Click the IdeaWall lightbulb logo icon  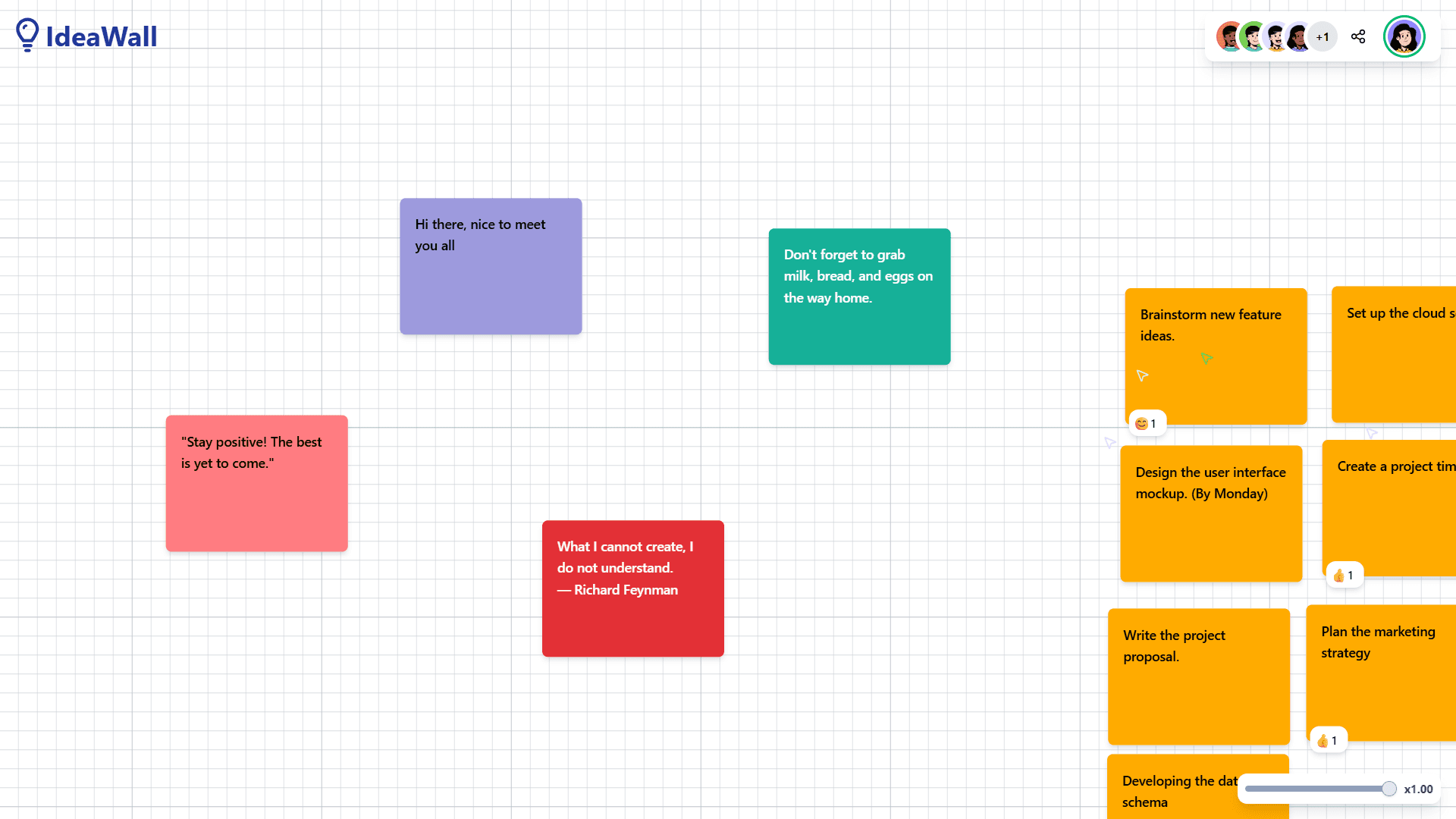(x=28, y=34)
